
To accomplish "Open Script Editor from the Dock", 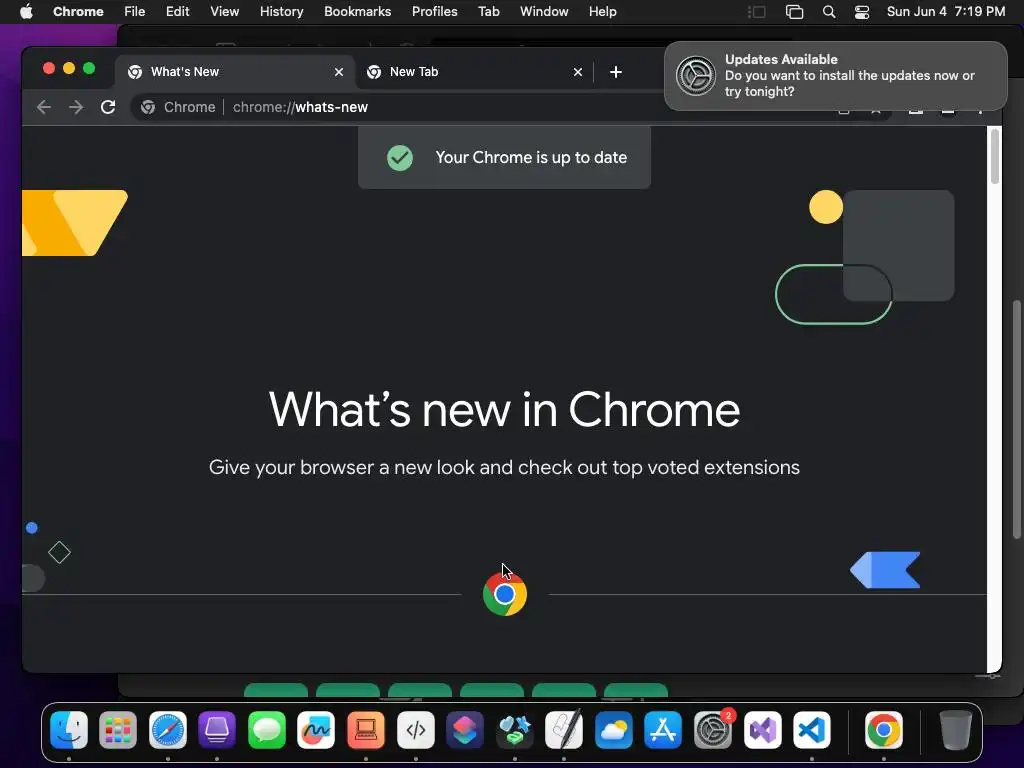I will 564,729.
